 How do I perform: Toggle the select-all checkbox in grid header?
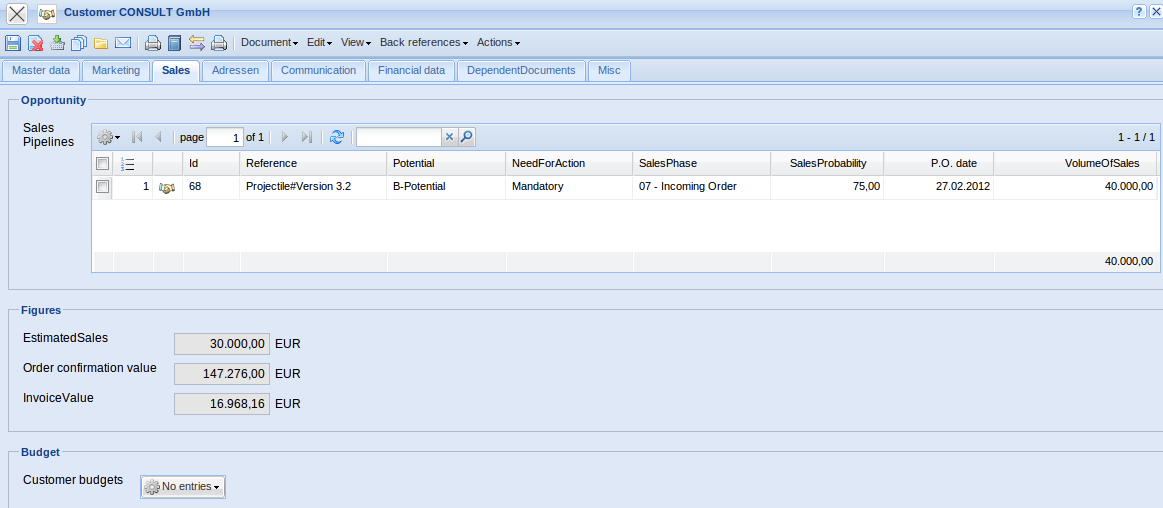102,163
